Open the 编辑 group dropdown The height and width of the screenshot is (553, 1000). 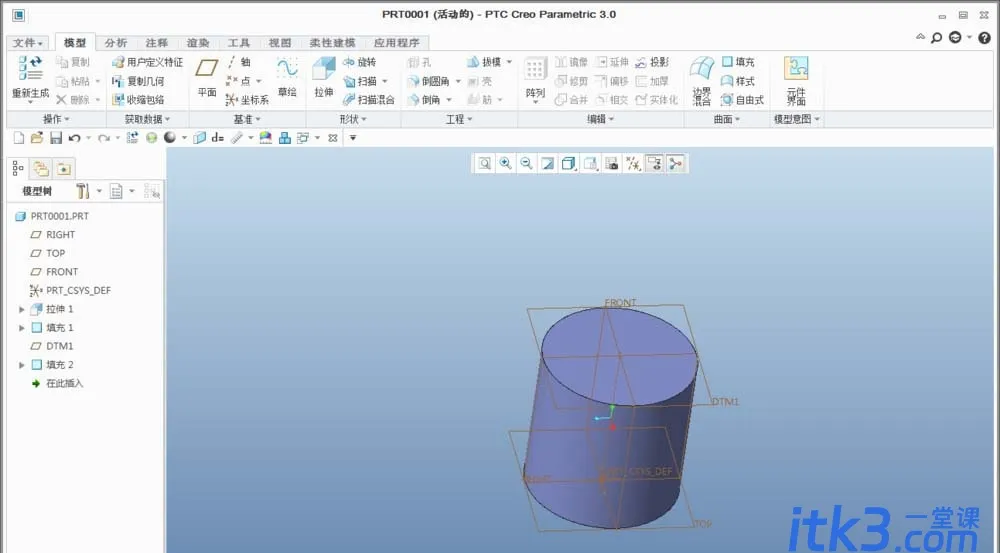point(601,119)
